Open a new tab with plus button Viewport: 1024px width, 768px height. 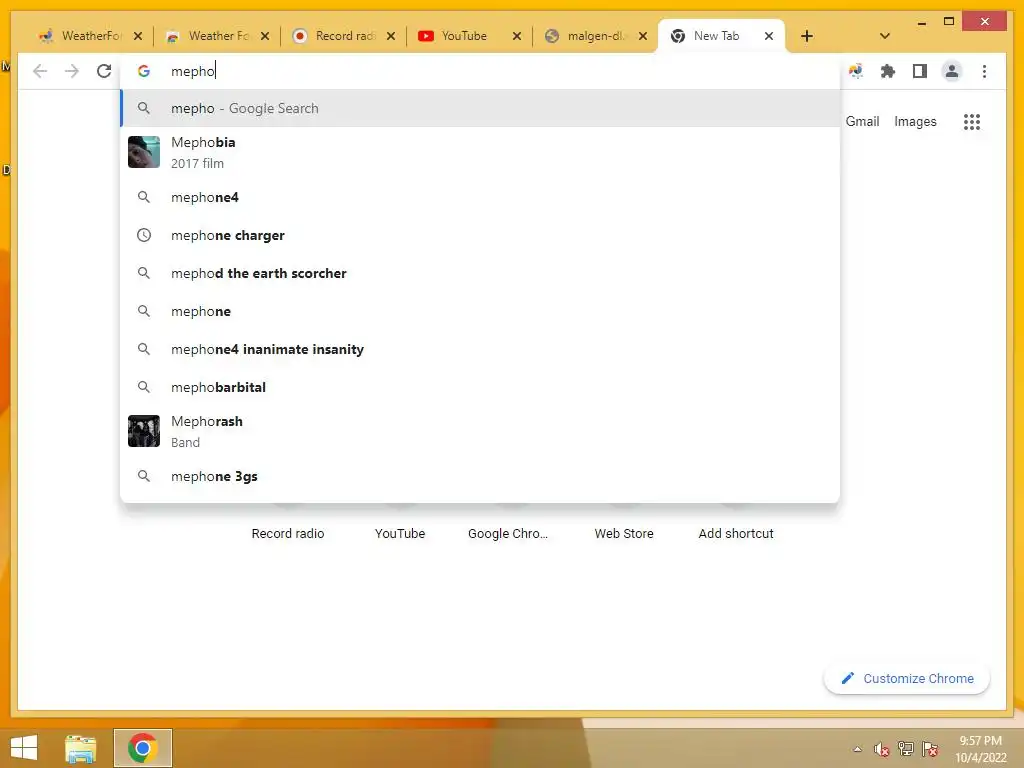[807, 36]
